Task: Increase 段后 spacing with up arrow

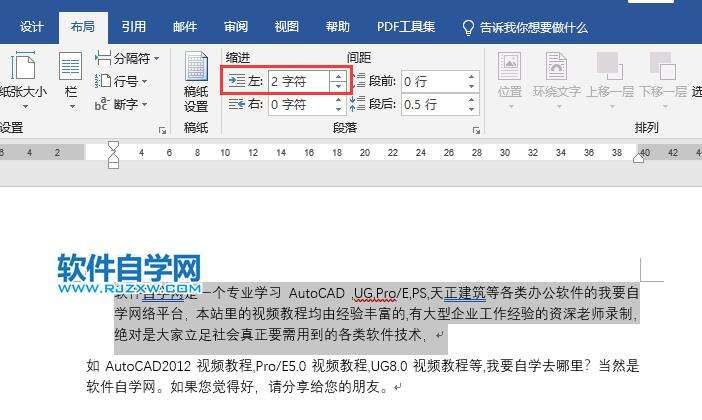Action: click(x=471, y=100)
